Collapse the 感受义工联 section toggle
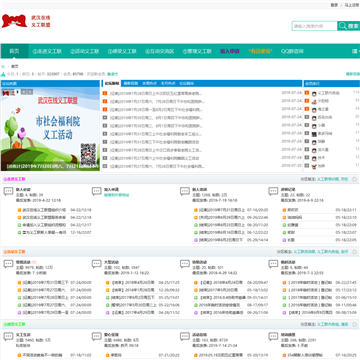 click(x=354, y=324)
